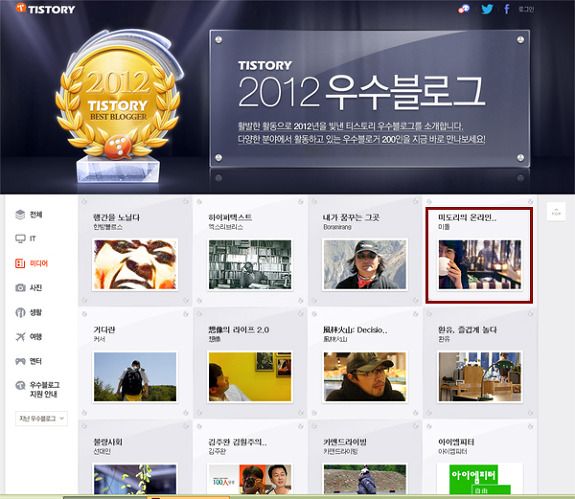Click the Facebook f icon

(x=507, y=9)
